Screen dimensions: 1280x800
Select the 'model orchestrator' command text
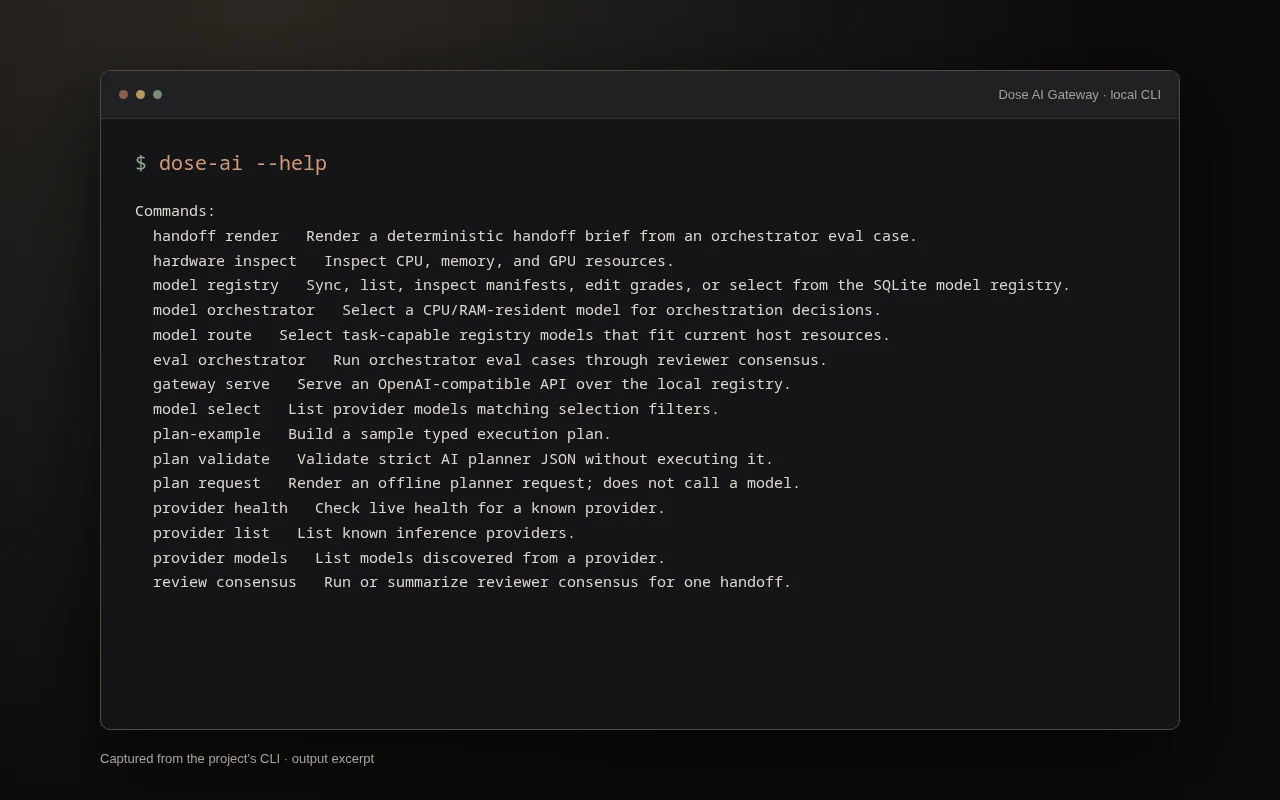(234, 310)
